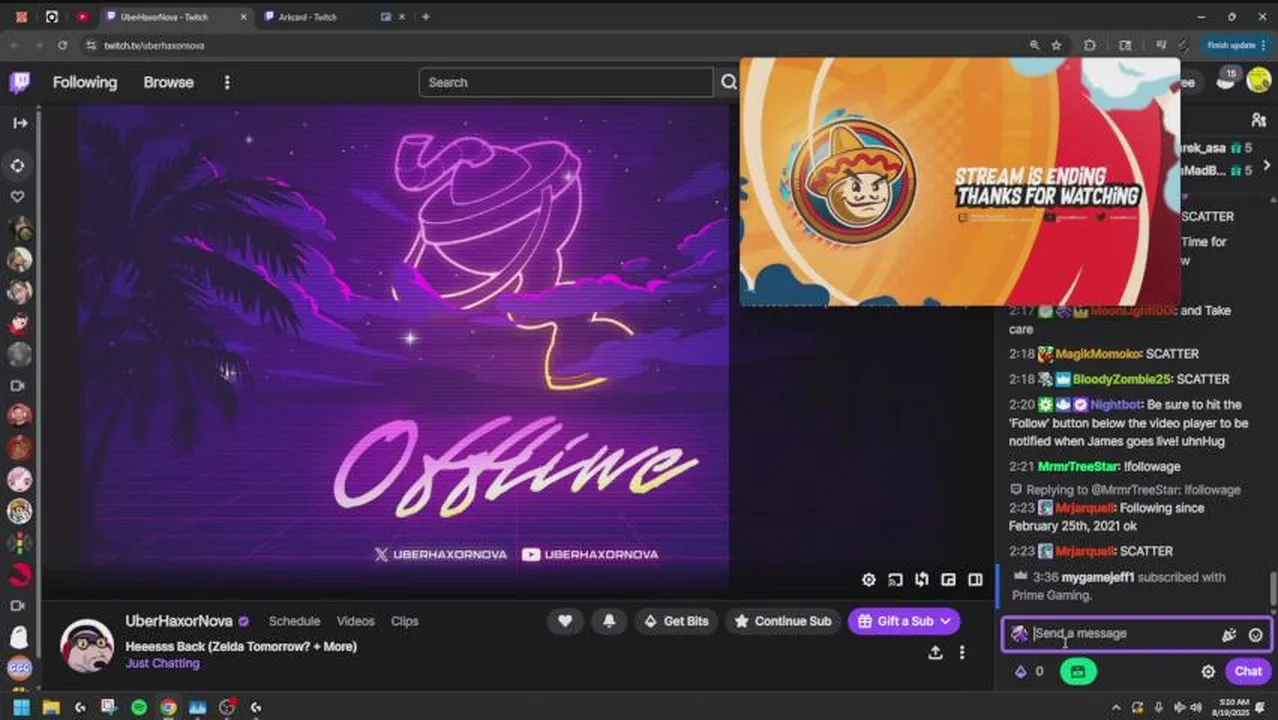This screenshot has height=720, width=1278.
Task: Click the share upload icon
Action: tap(935, 652)
